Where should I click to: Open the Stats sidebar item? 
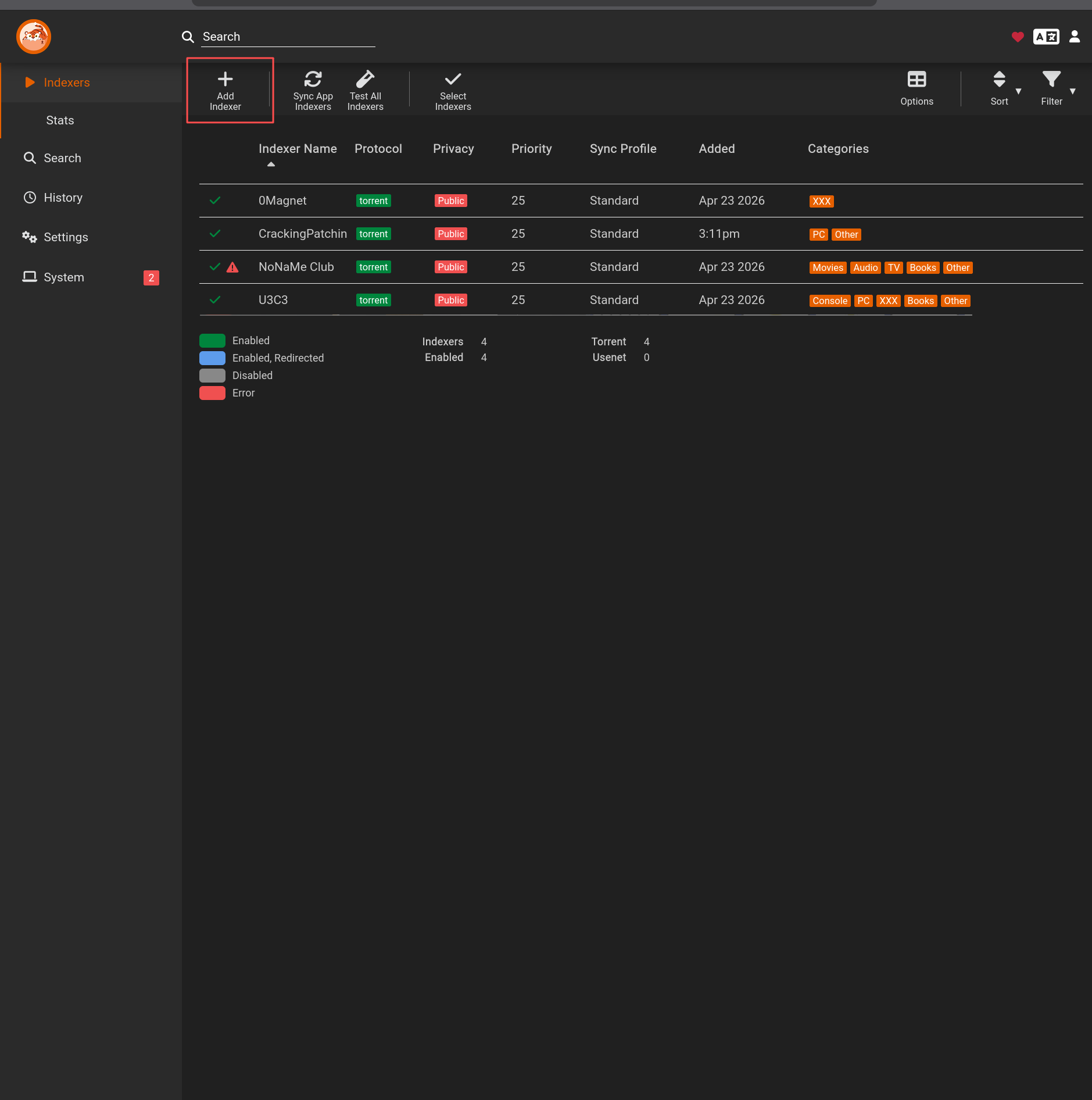[60, 120]
